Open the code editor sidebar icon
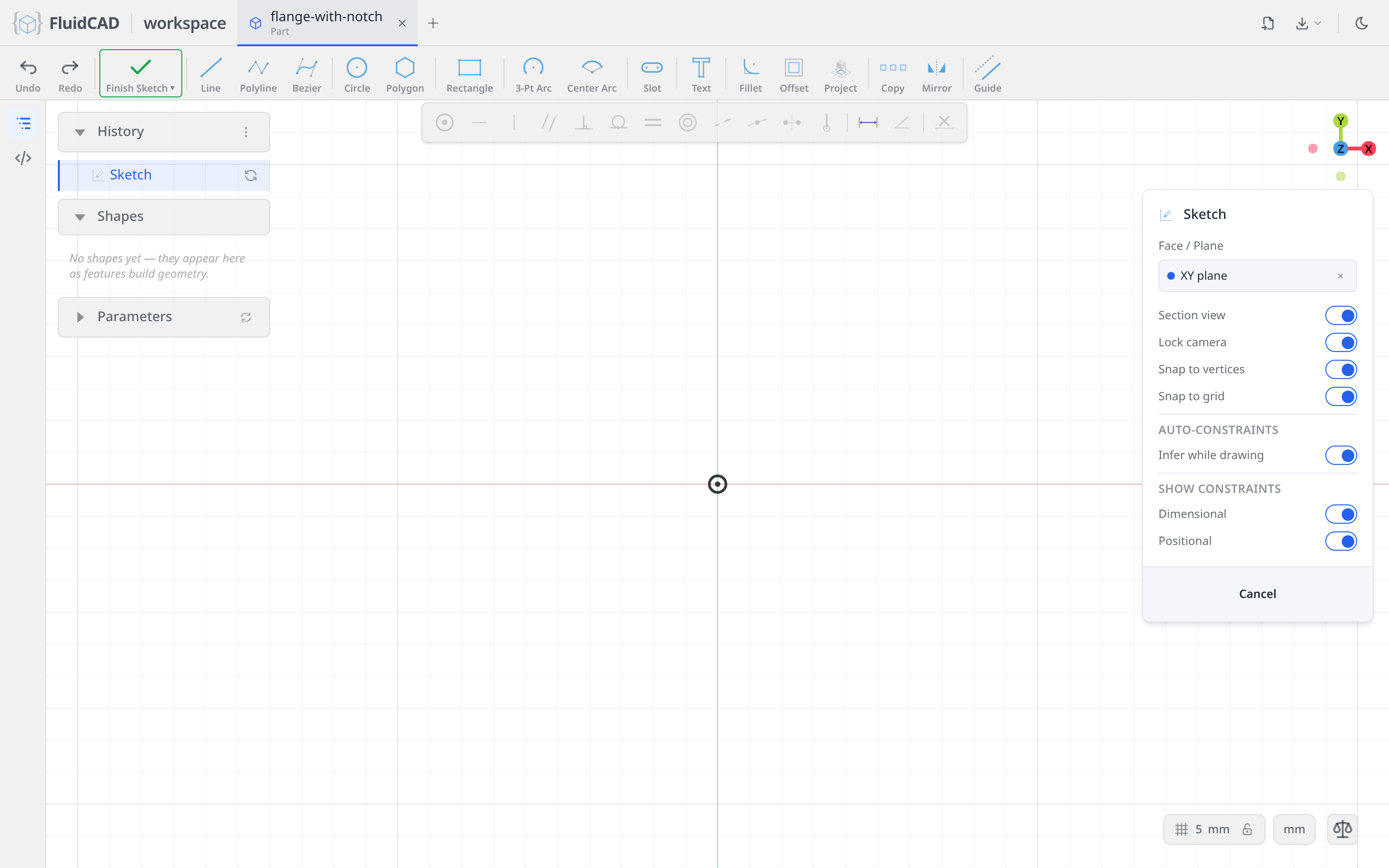Screen dimensions: 1389x868 click(x=24, y=158)
